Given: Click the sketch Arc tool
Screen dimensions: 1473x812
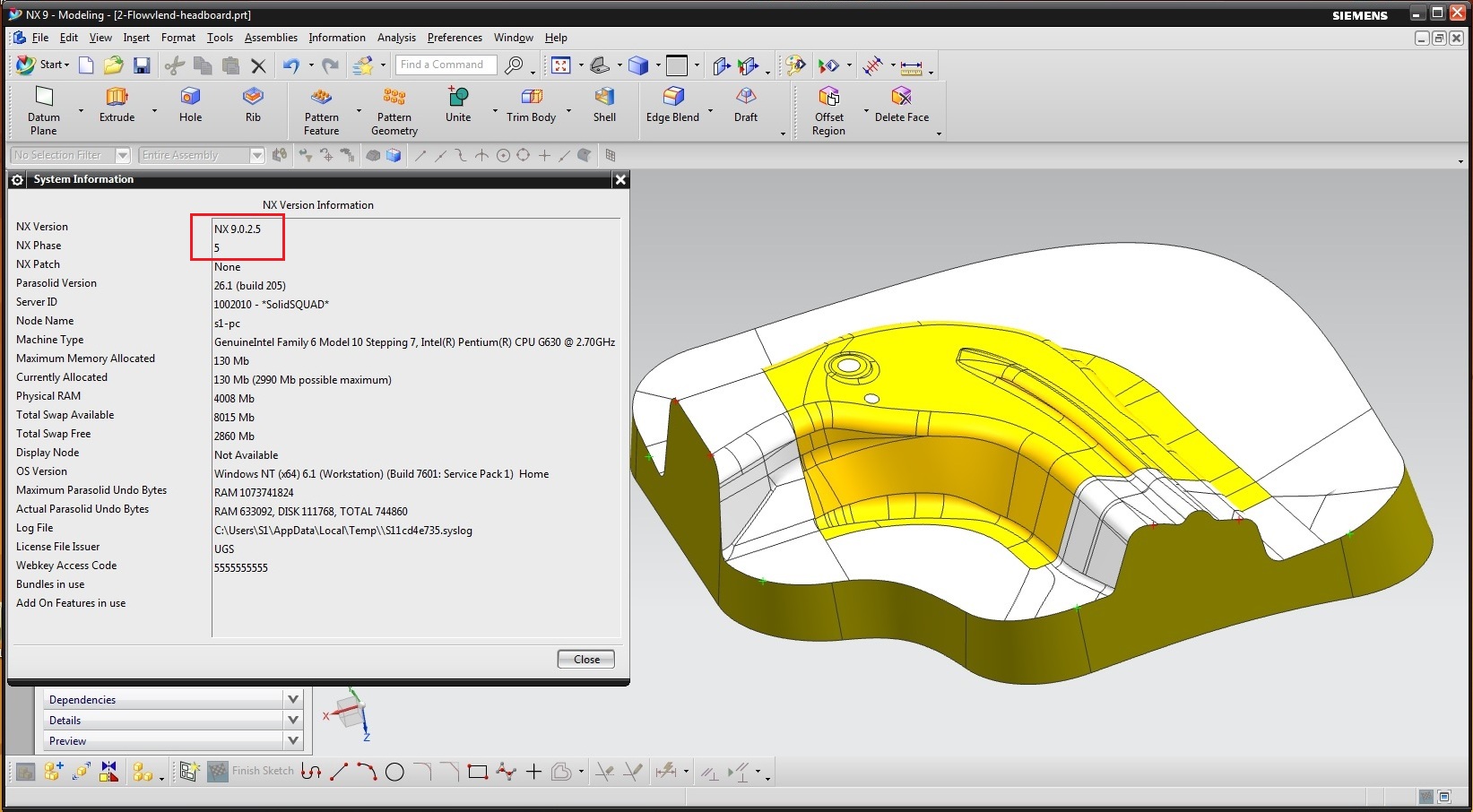Looking at the screenshot, I should (367, 772).
